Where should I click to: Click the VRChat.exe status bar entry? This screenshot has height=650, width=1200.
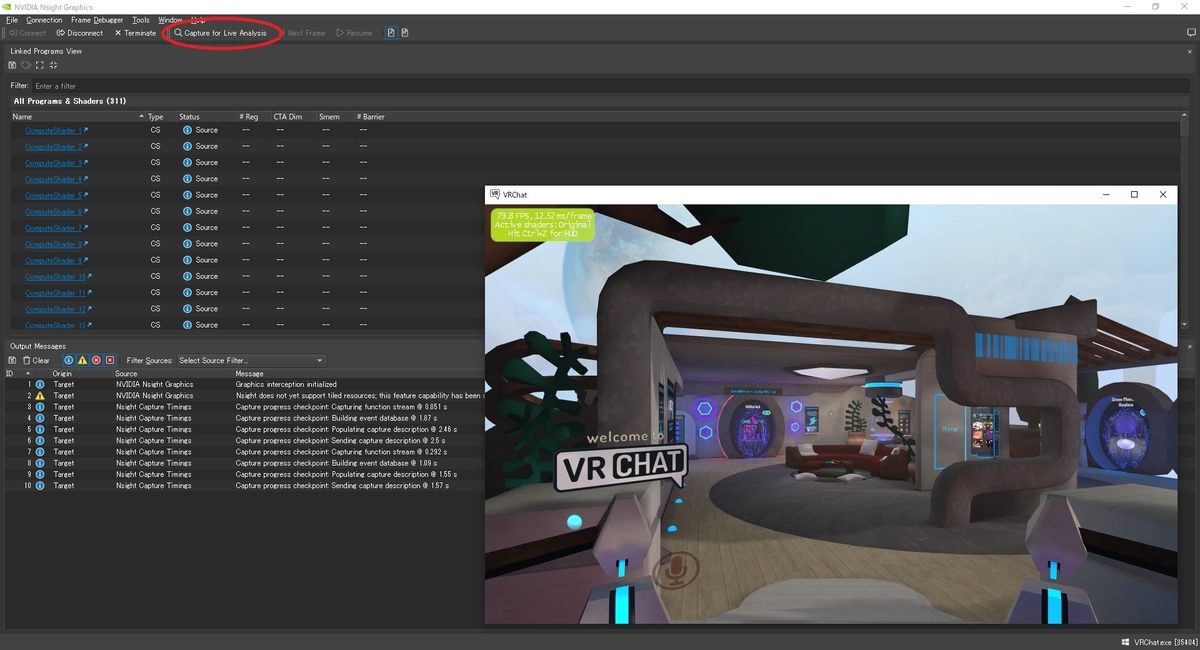(1157, 642)
